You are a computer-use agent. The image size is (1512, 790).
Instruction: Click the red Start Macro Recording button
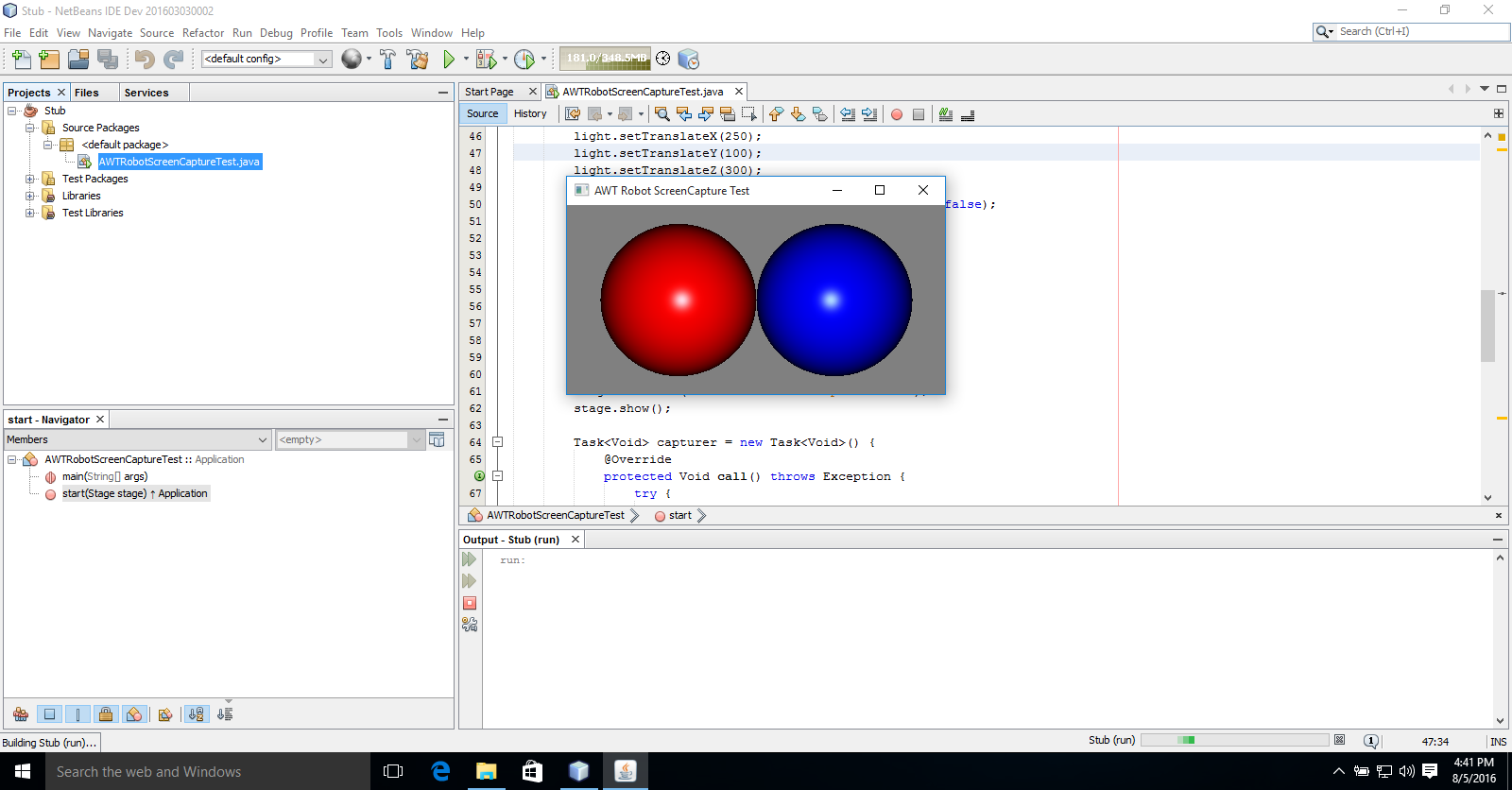tap(896, 114)
